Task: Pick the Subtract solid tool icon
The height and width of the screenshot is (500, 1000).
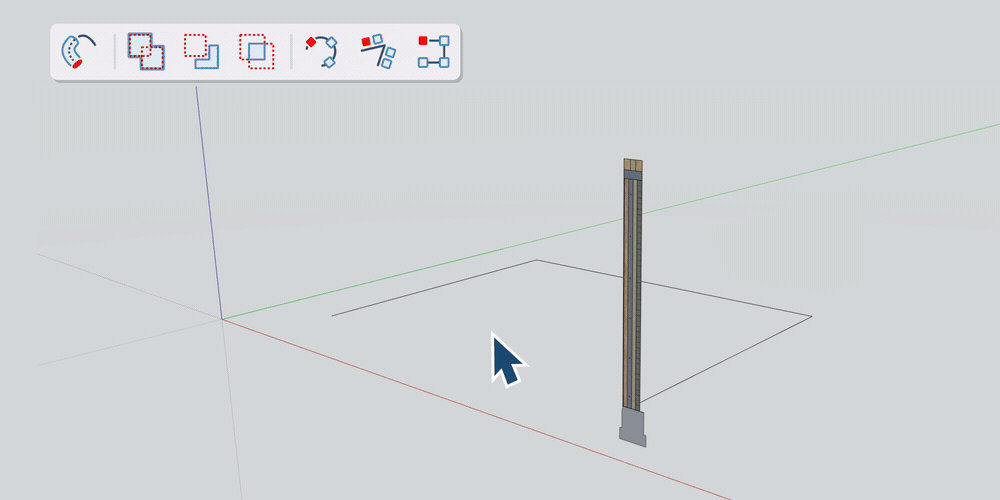Action: (201, 52)
